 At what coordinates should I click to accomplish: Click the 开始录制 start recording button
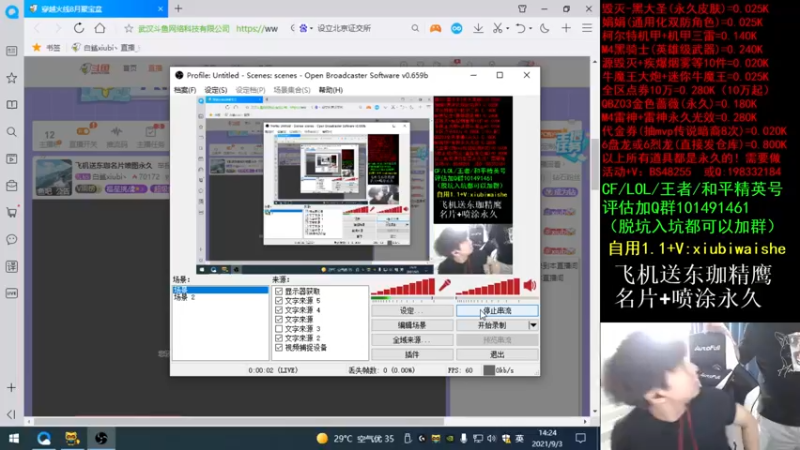(x=492, y=325)
